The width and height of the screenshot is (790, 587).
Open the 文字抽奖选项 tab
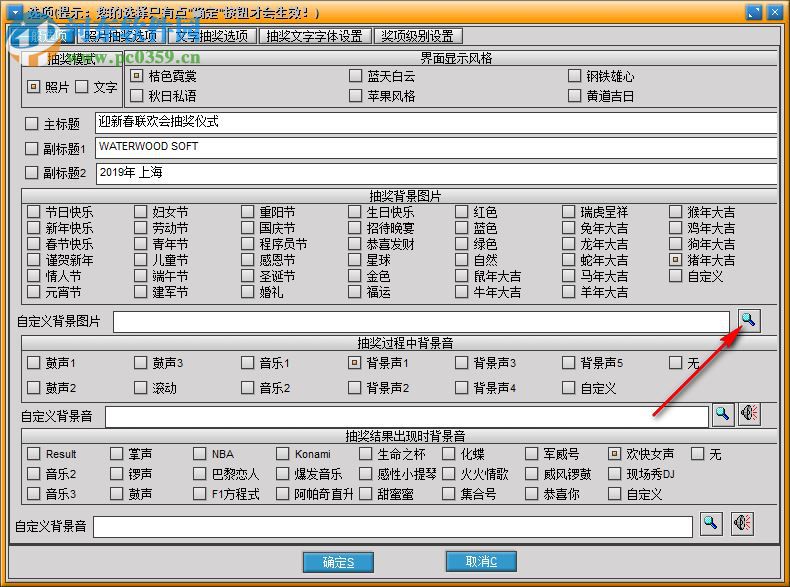click(x=212, y=36)
